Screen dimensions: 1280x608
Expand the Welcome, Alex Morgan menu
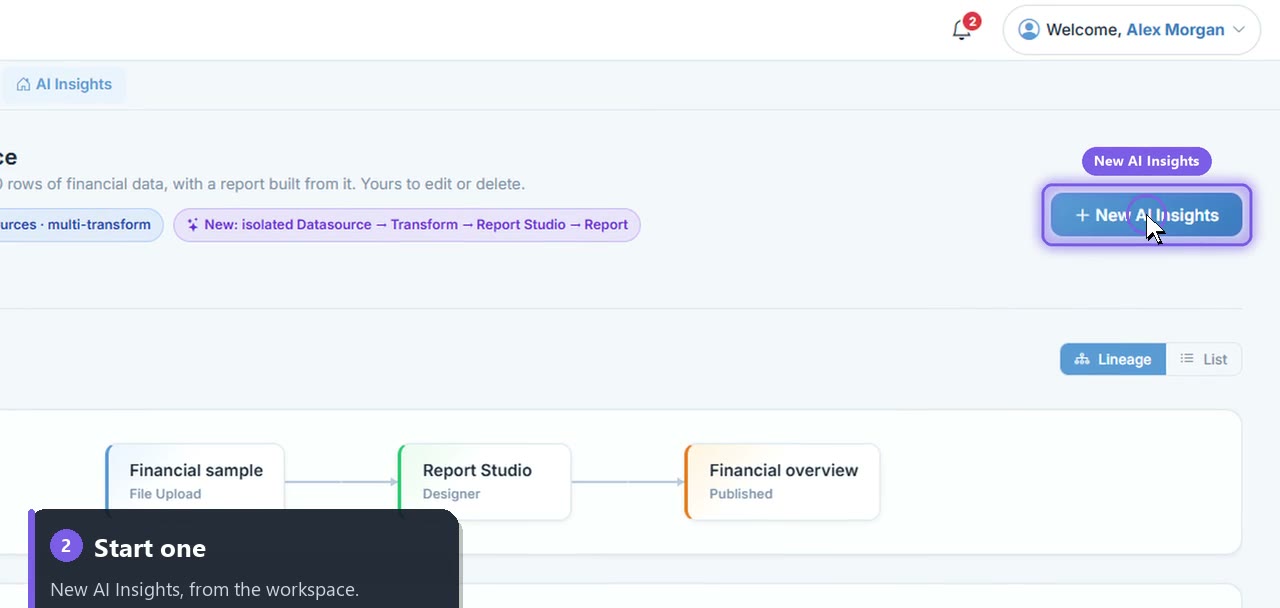point(1131,30)
